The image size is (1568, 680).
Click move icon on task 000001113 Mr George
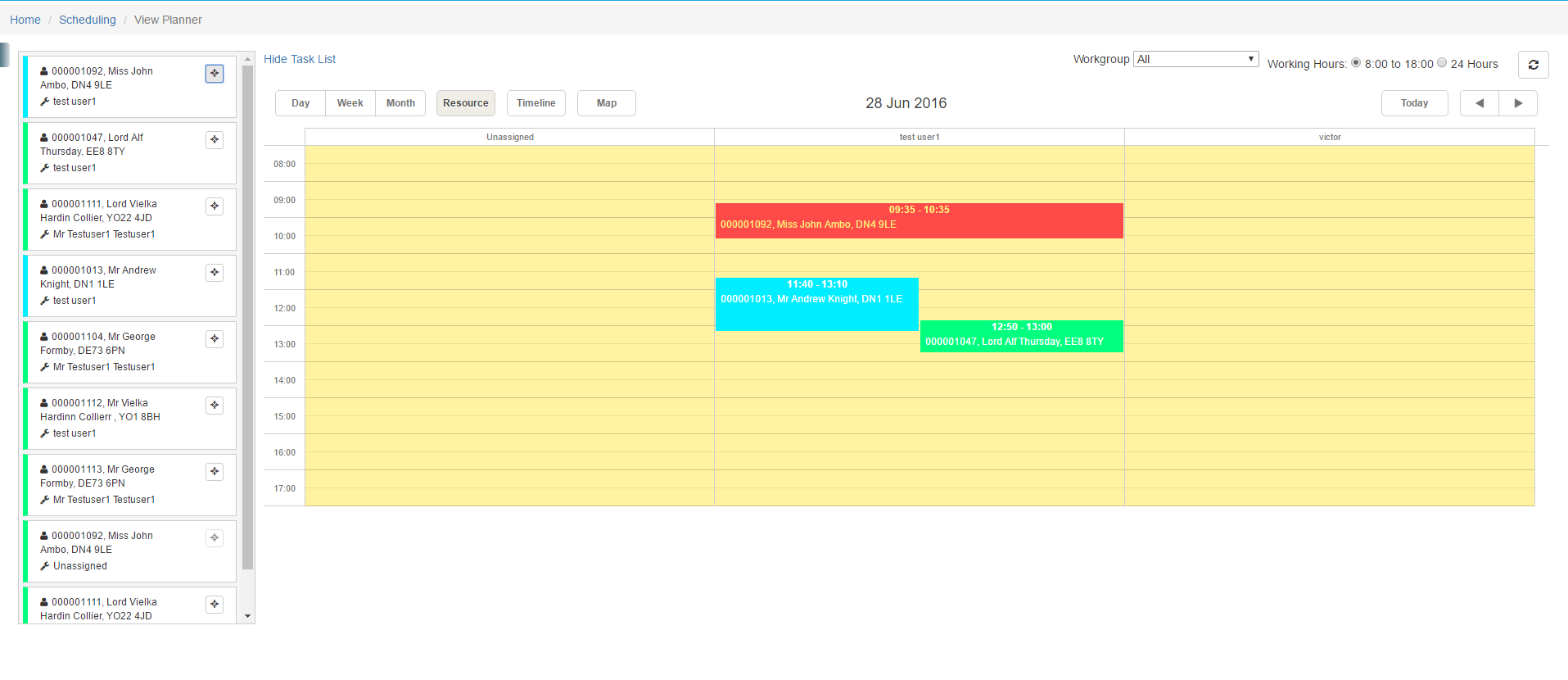(x=215, y=472)
